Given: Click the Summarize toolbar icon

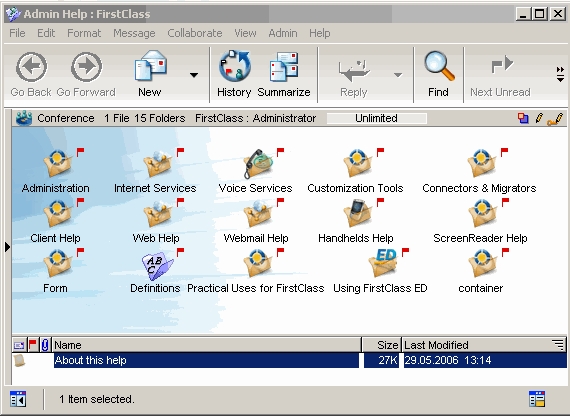Looking at the screenshot, I should coord(284,66).
